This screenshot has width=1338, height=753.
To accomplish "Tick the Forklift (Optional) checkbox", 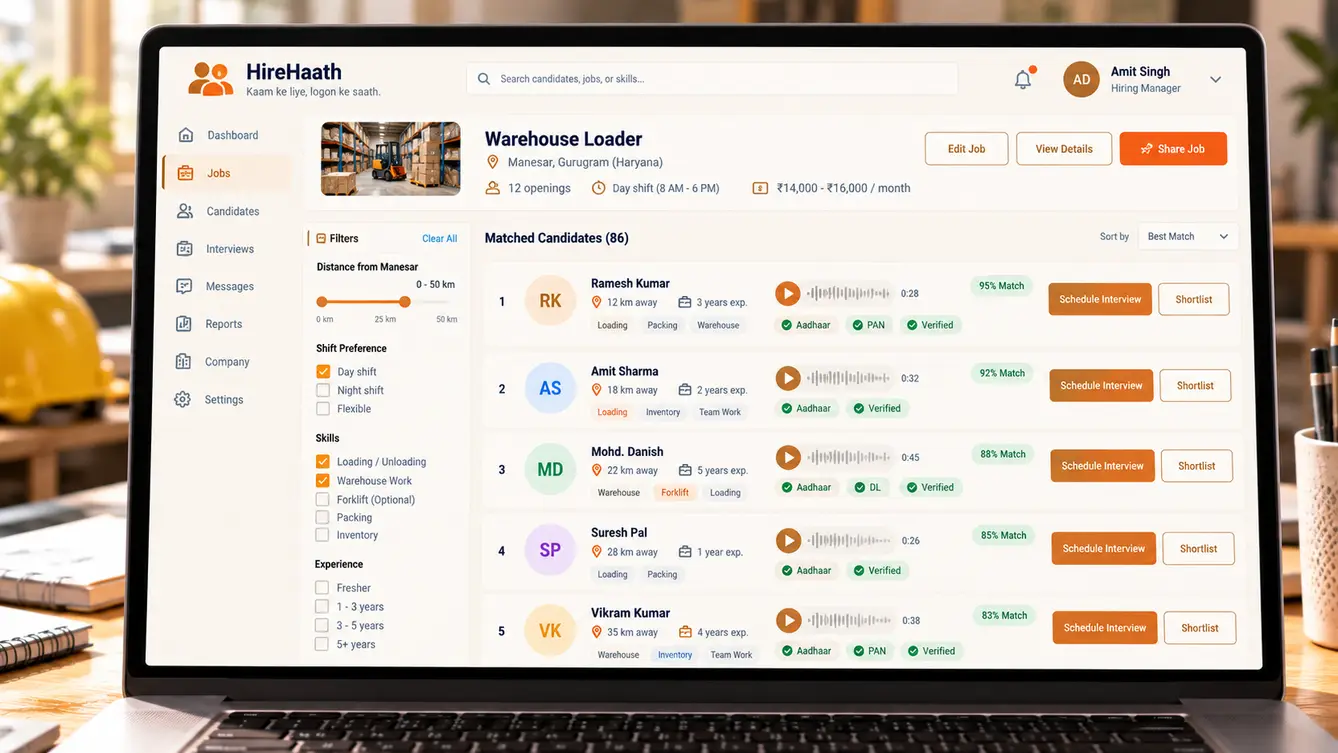I will (x=322, y=499).
